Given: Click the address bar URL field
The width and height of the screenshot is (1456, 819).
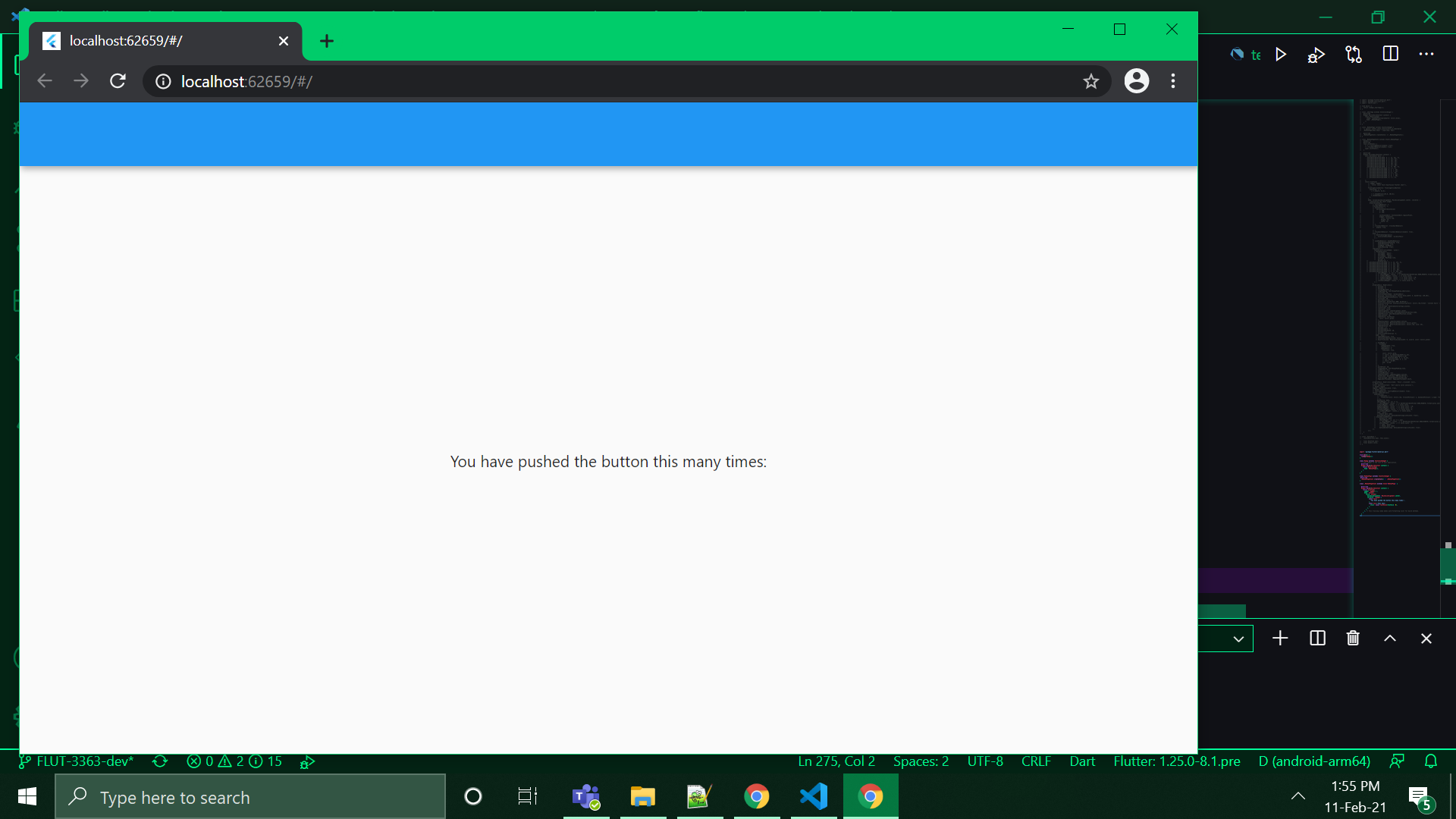Looking at the screenshot, I should (x=607, y=81).
